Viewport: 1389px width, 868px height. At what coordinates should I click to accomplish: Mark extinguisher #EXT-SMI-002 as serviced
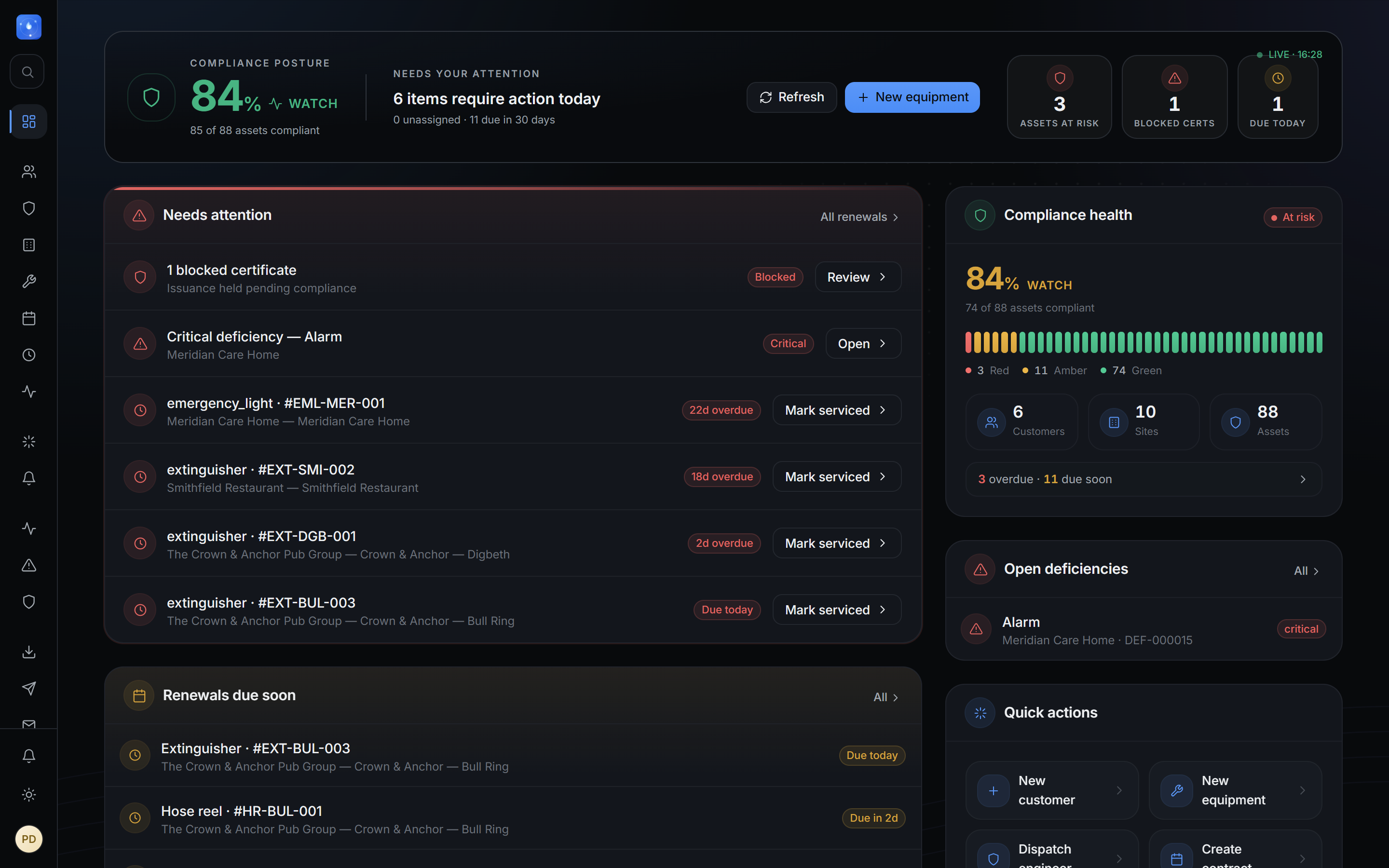click(837, 477)
